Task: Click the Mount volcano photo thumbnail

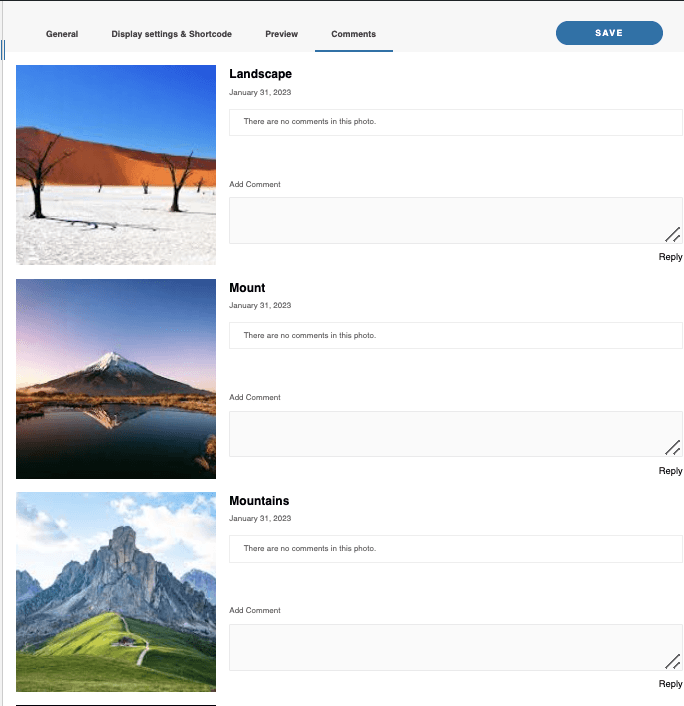Action: 116,379
